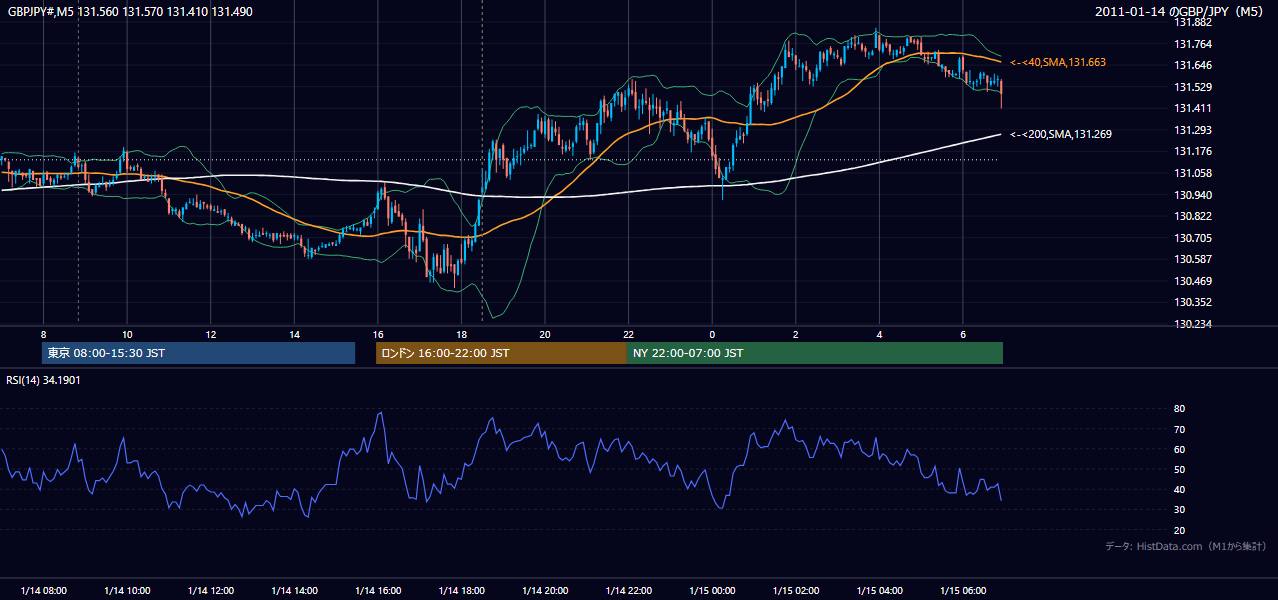This screenshot has width=1278, height=600.
Task: Click price axis value 130.469
Action: pyautogui.click(x=1192, y=281)
